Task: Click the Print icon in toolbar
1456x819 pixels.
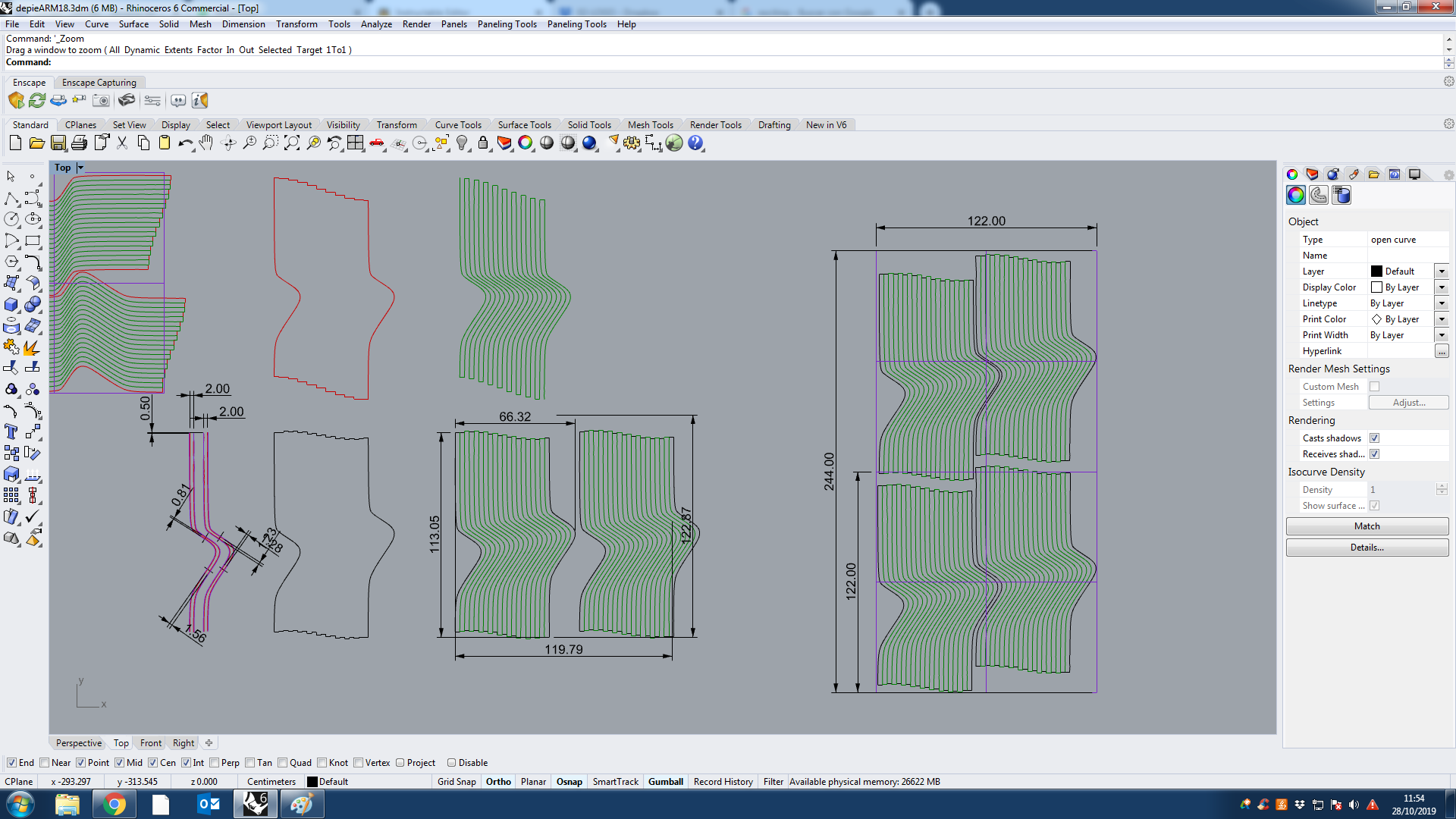Action: tap(80, 143)
